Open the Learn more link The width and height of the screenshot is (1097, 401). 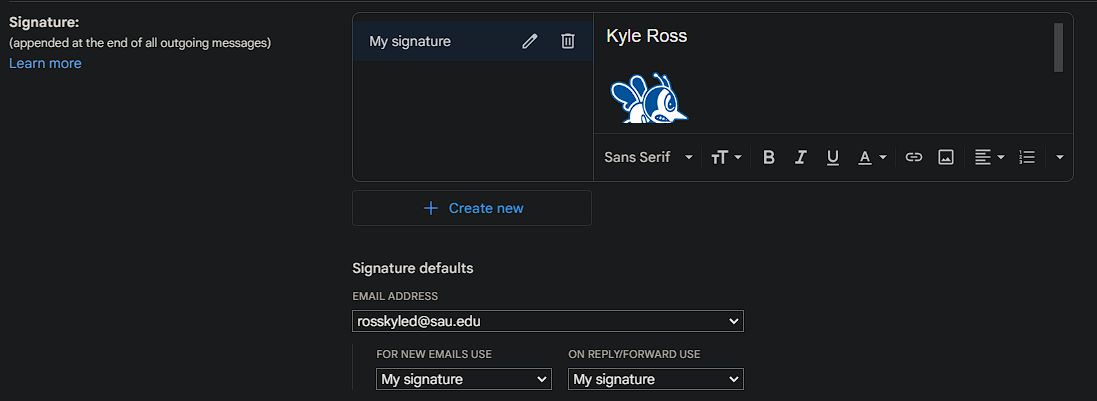tap(45, 64)
